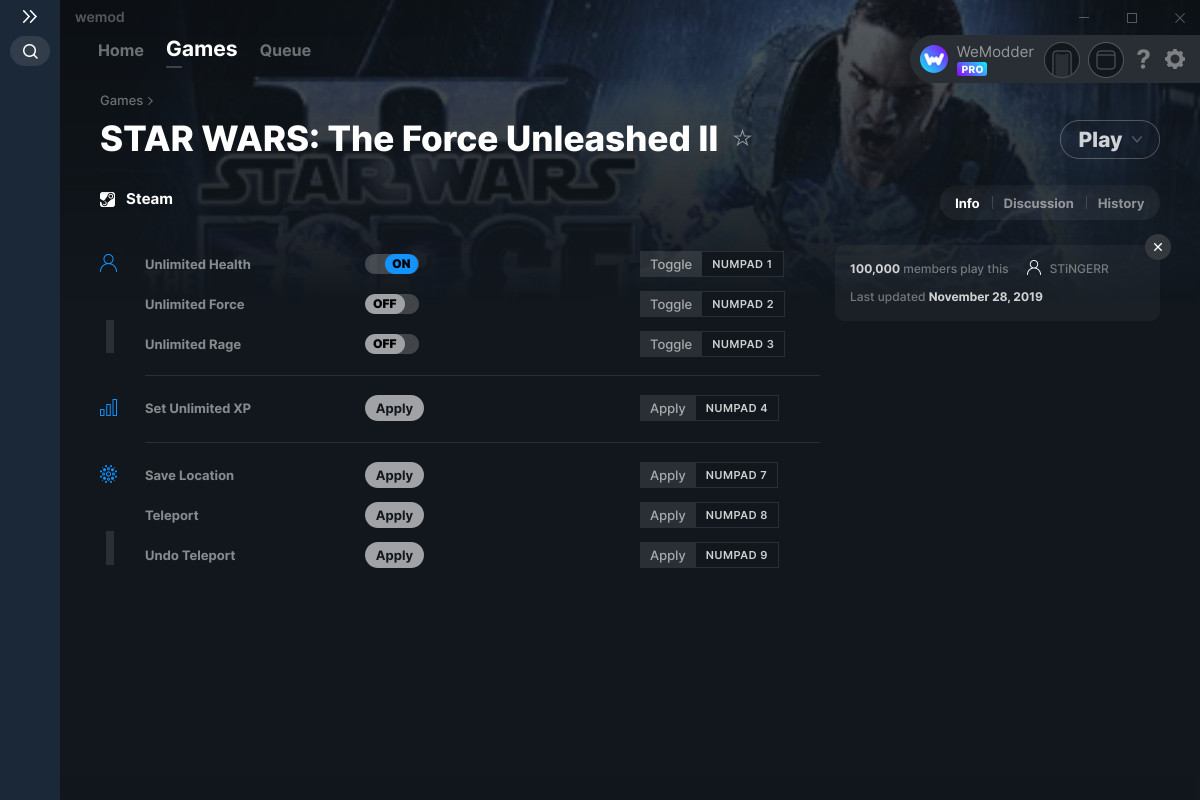Turn off Unlimited Health toggle
1200x800 pixels.
[x=392, y=264]
